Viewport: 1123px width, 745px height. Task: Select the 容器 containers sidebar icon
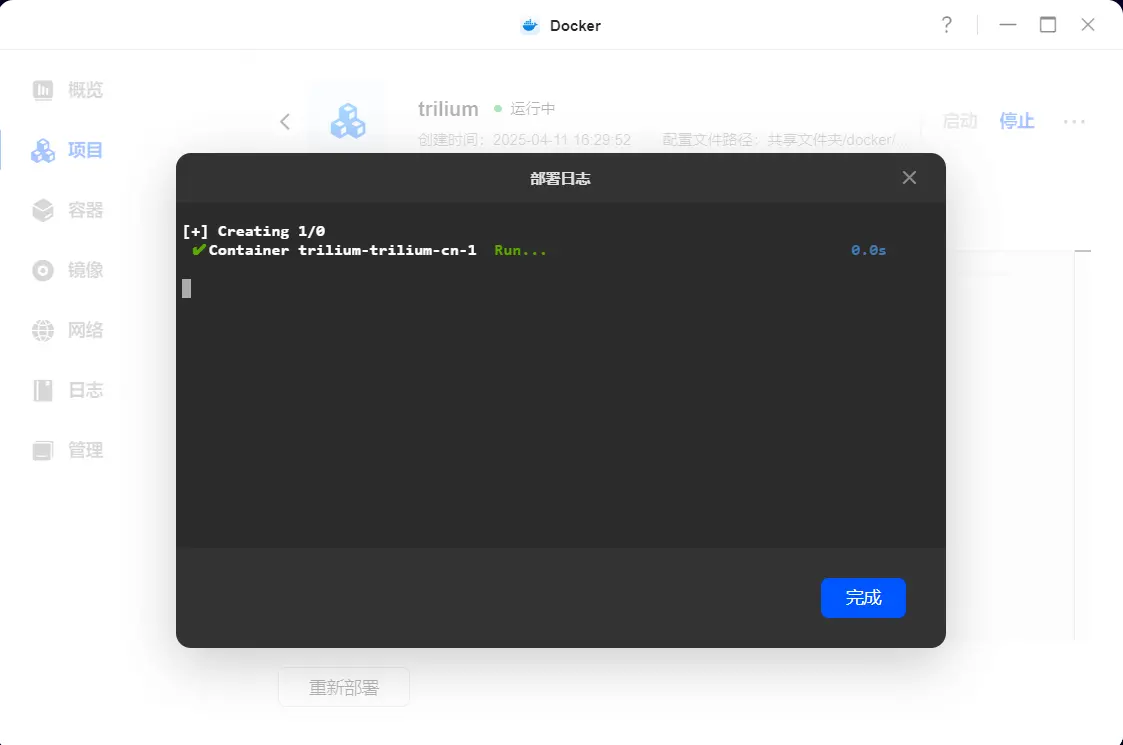point(43,211)
